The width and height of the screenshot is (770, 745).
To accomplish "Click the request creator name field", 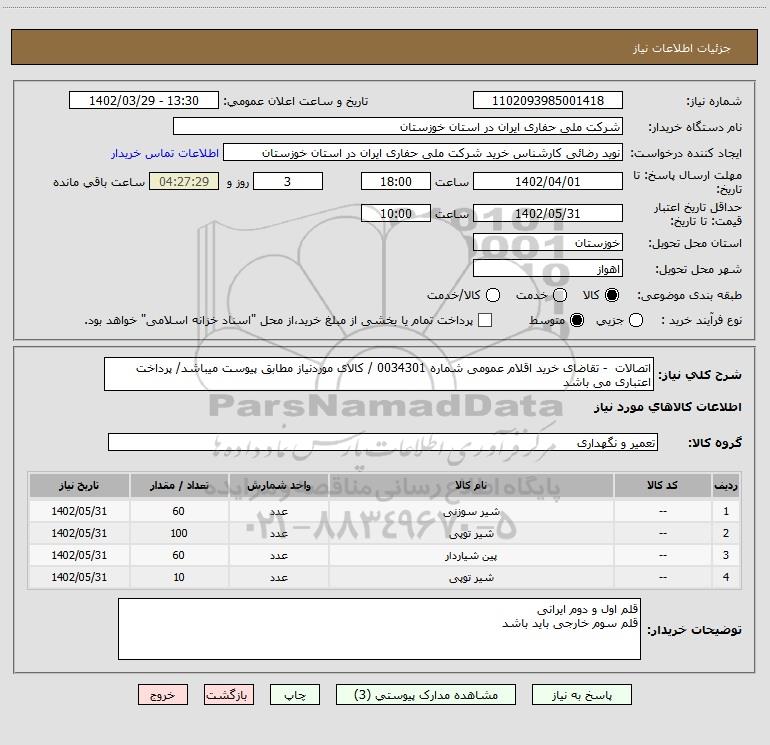I will point(423,153).
